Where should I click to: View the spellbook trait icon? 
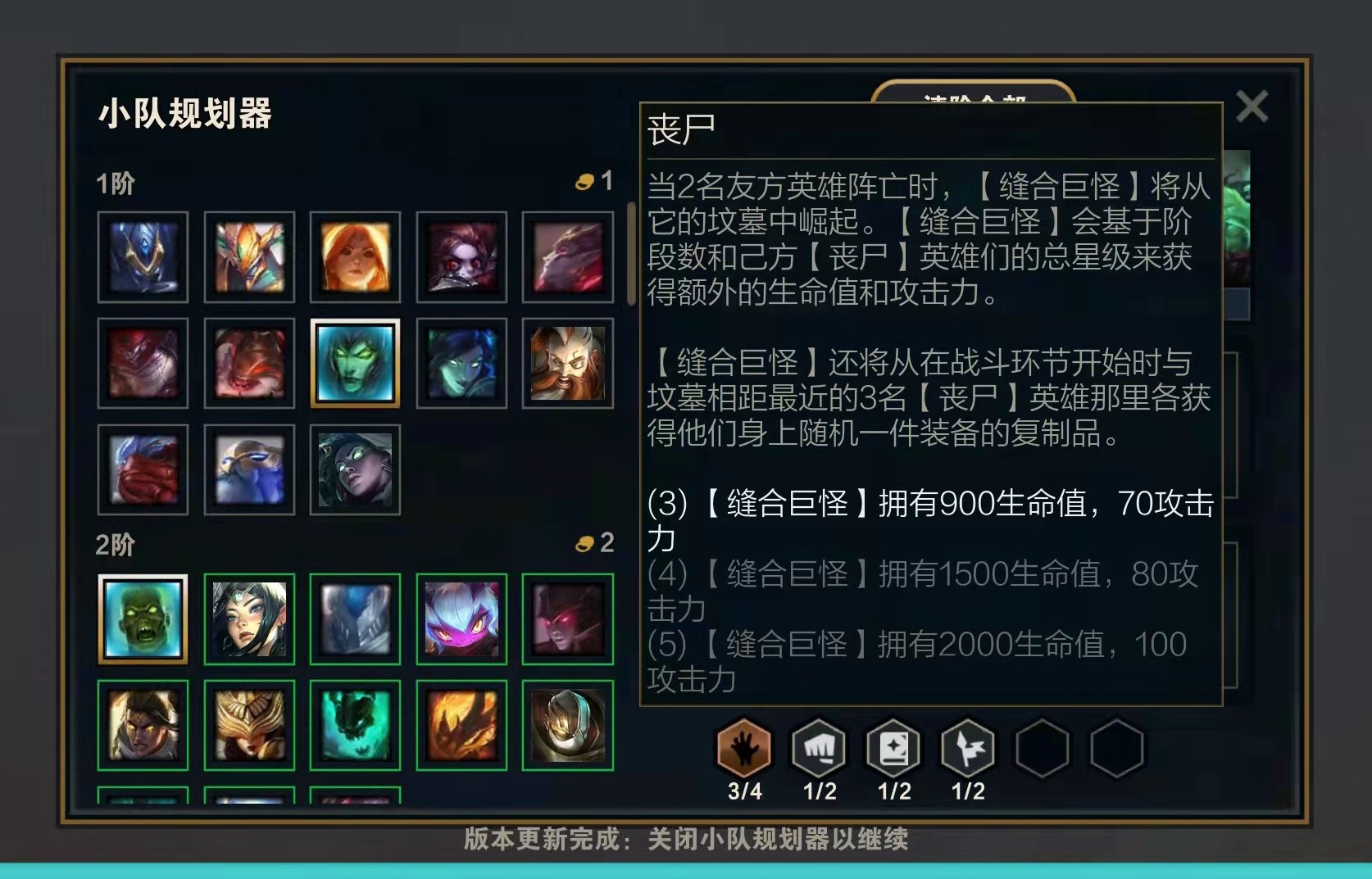click(893, 748)
